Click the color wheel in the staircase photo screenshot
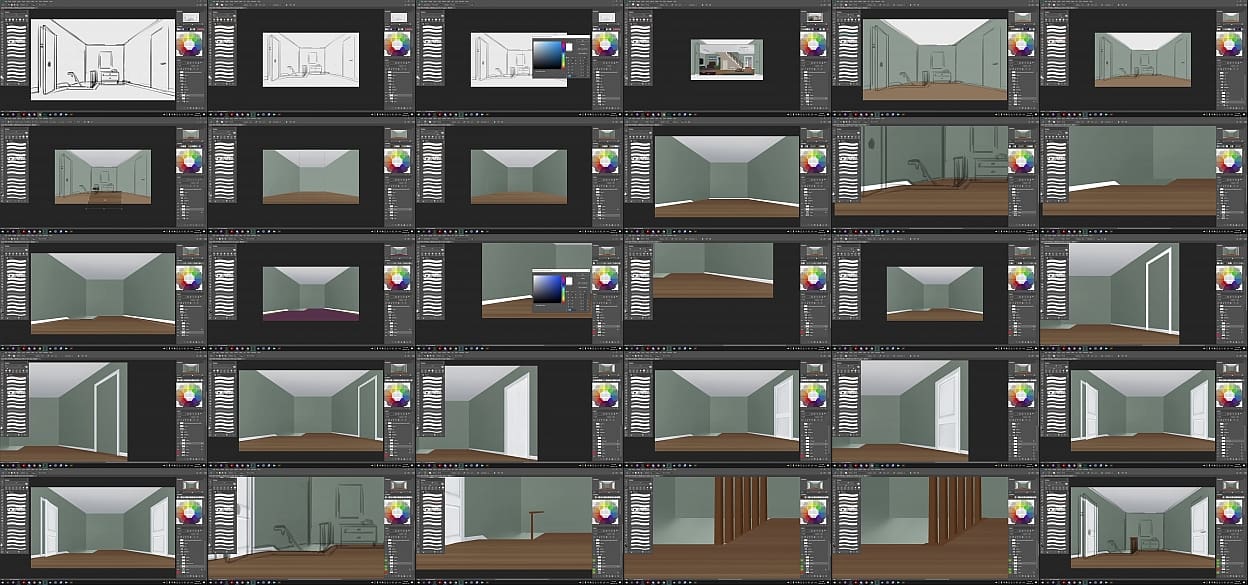The width and height of the screenshot is (1248, 585). 813,43
